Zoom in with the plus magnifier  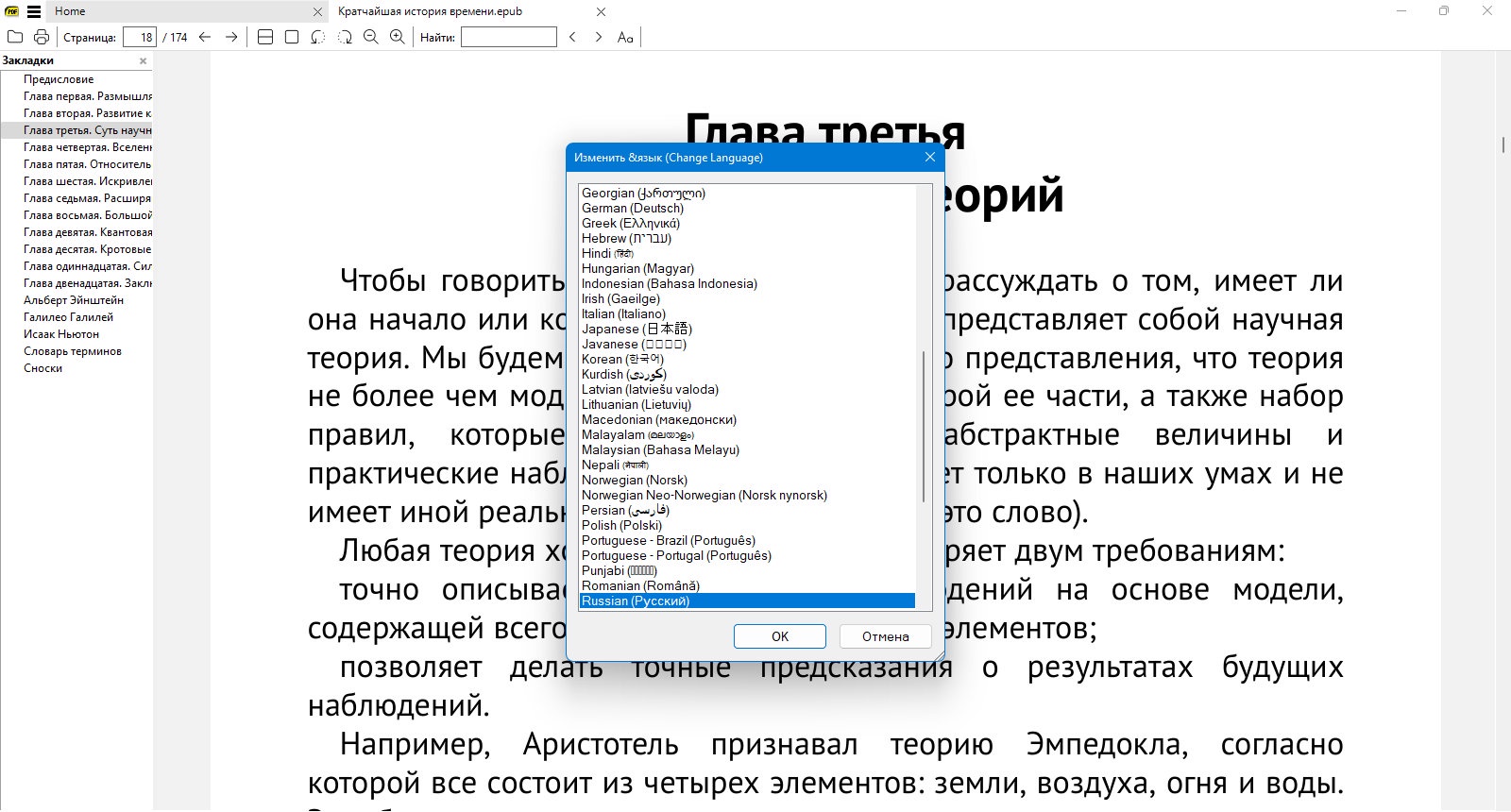(398, 37)
